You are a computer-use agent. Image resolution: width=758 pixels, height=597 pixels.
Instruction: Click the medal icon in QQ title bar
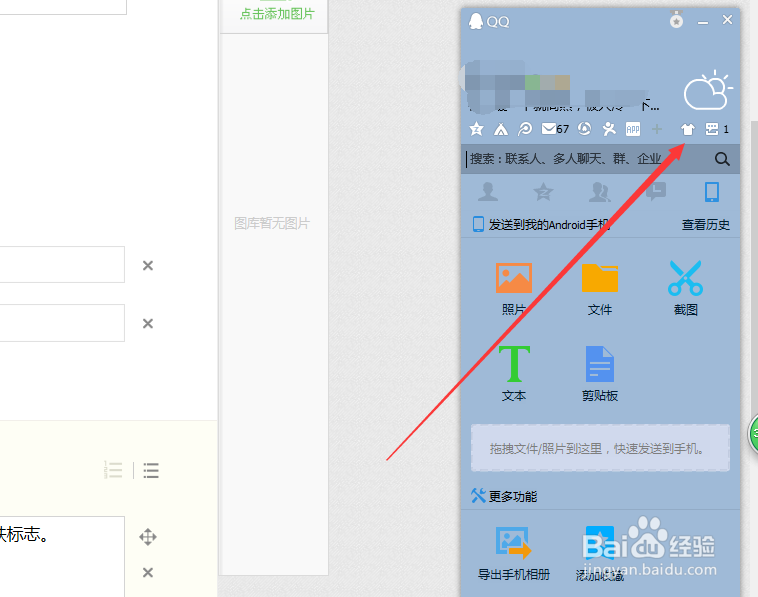(x=676, y=20)
